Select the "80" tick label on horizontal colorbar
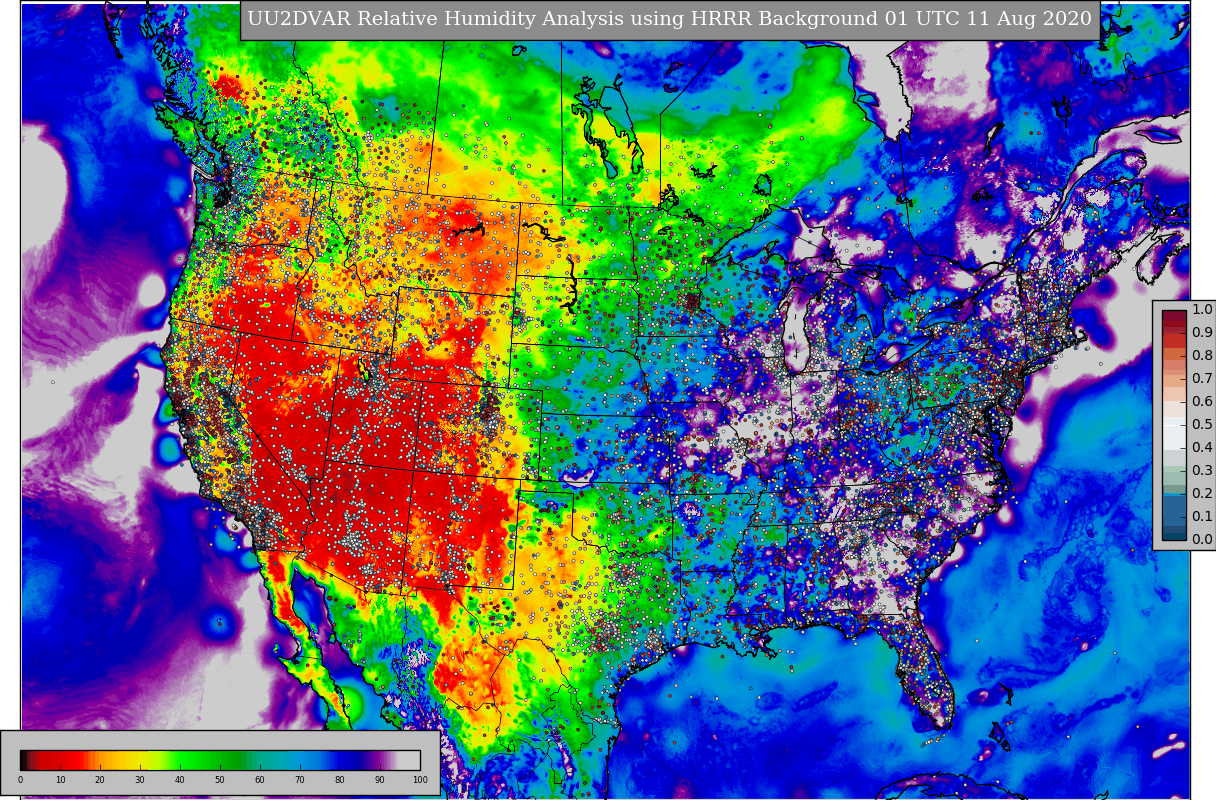Screen dimensions: 1216x800 click(x=340, y=780)
